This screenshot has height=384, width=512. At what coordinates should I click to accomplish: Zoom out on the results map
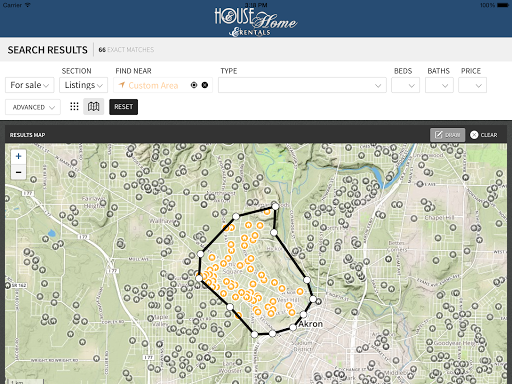click(18, 172)
